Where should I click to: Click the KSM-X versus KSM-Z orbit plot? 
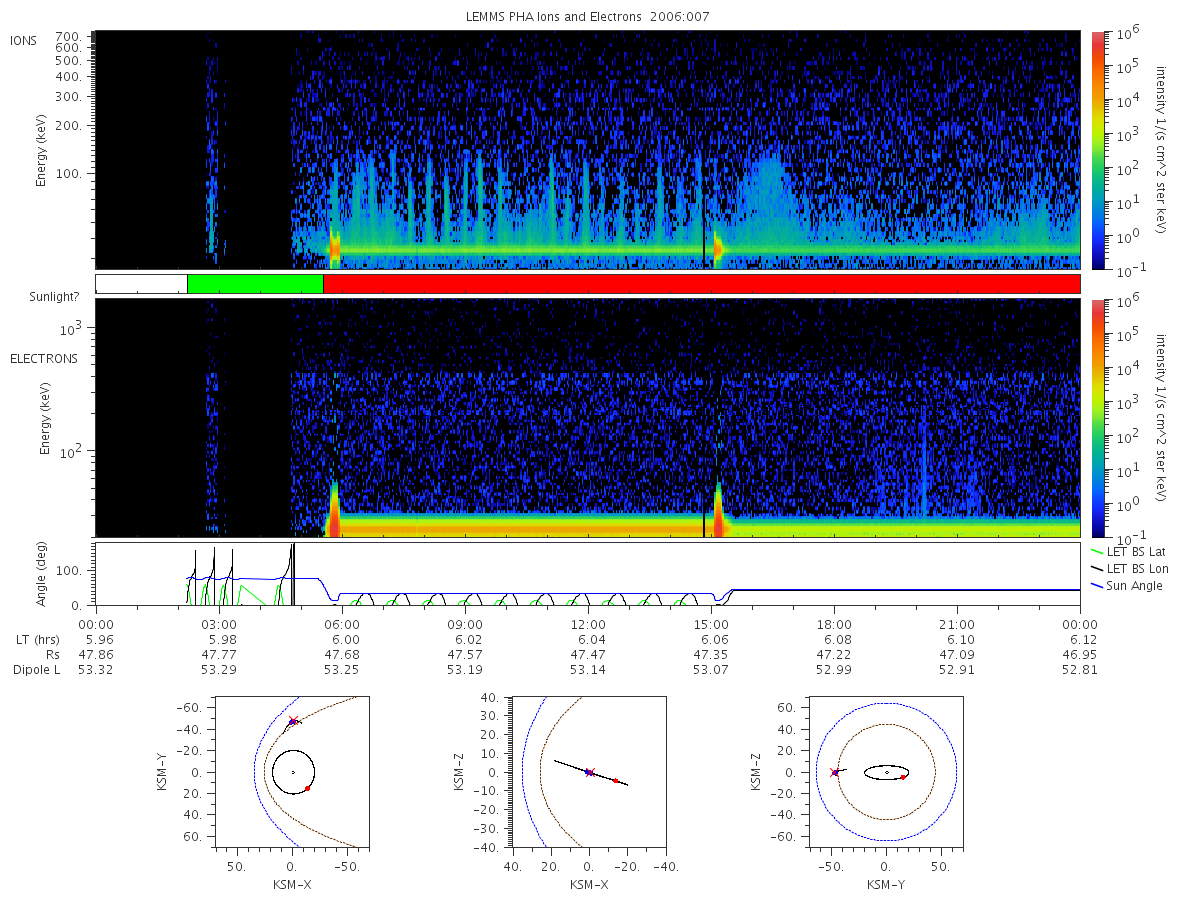(x=588, y=772)
